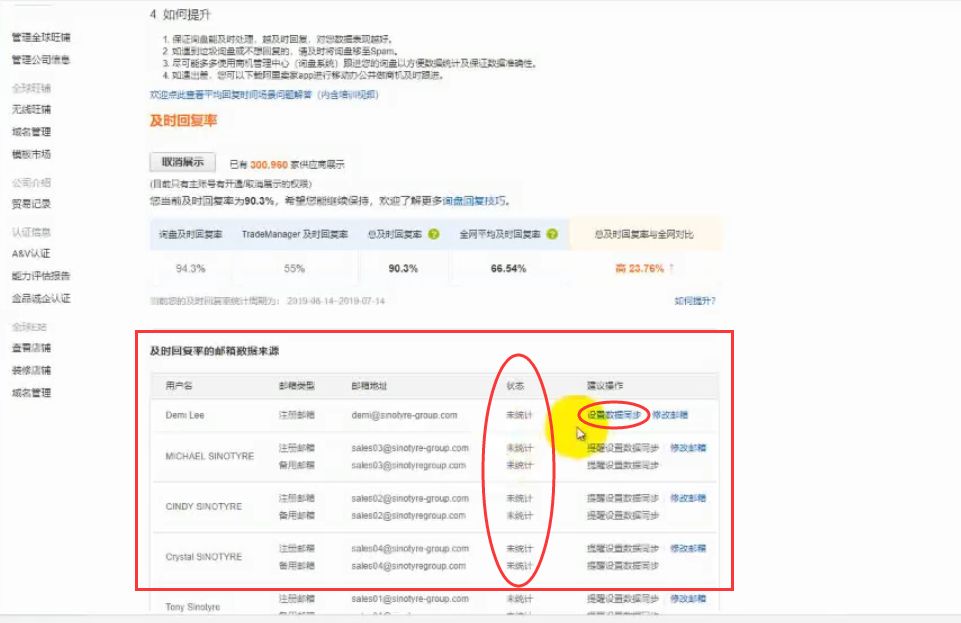The image size is (961, 623).
Task: Click the sales02@sinotyregroup.com address
Action: (408, 515)
